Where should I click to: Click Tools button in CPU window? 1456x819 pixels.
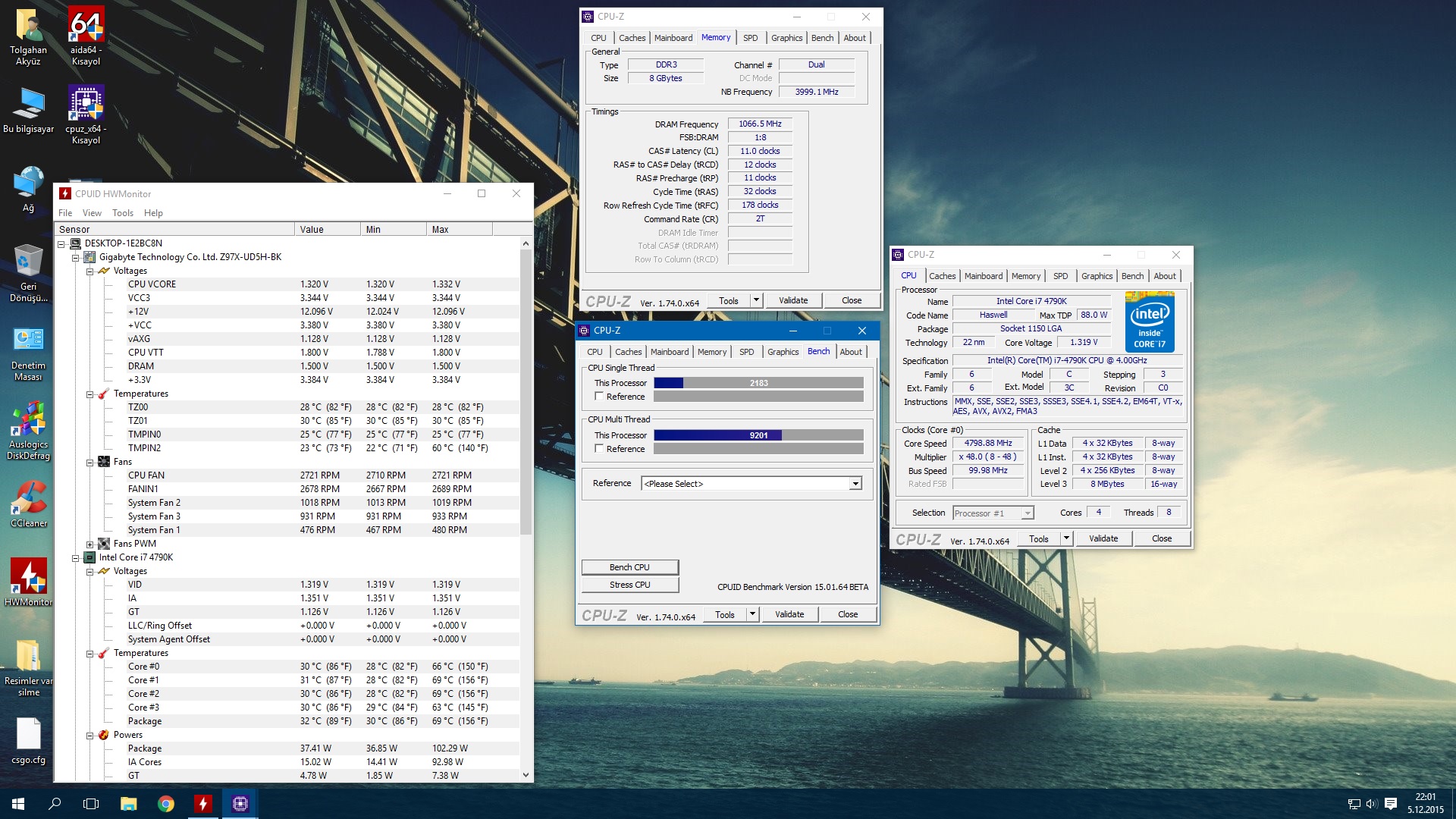tap(1038, 538)
